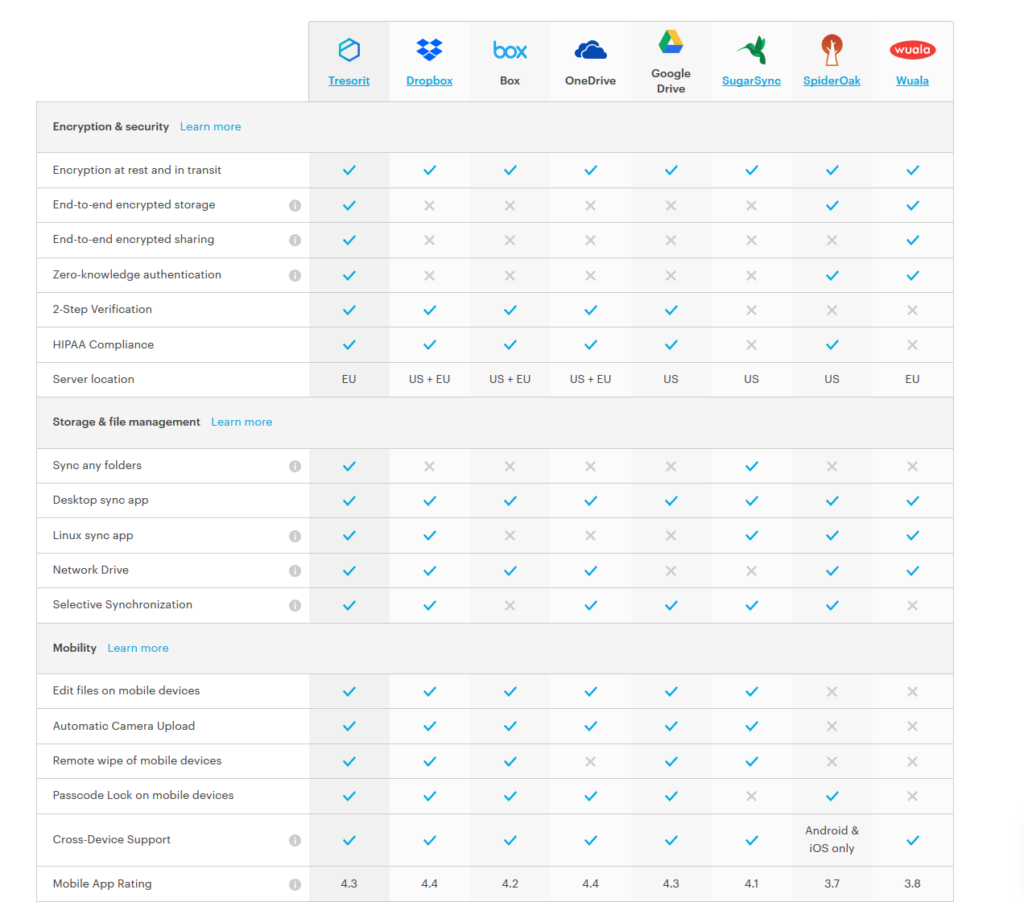The width and height of the screenshot is (1024, 902).
Task: Click info icon beside End-to-end encrypted storage
Action: (295, 205)
